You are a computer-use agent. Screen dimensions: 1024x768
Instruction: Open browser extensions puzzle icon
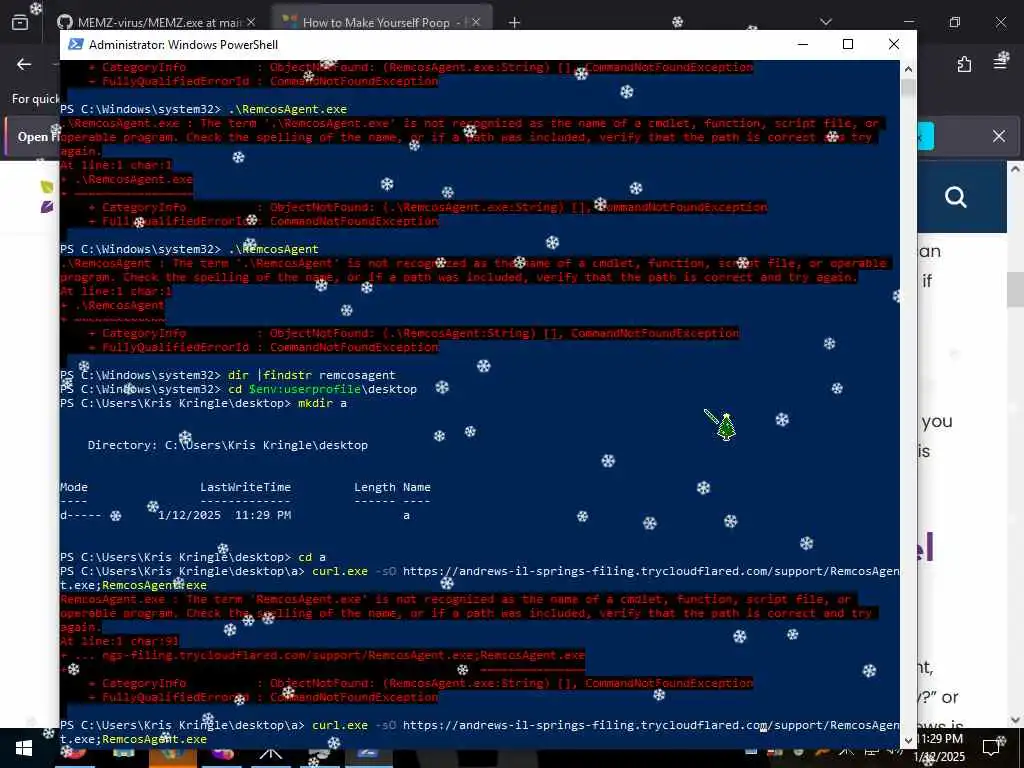click(964, 64)
